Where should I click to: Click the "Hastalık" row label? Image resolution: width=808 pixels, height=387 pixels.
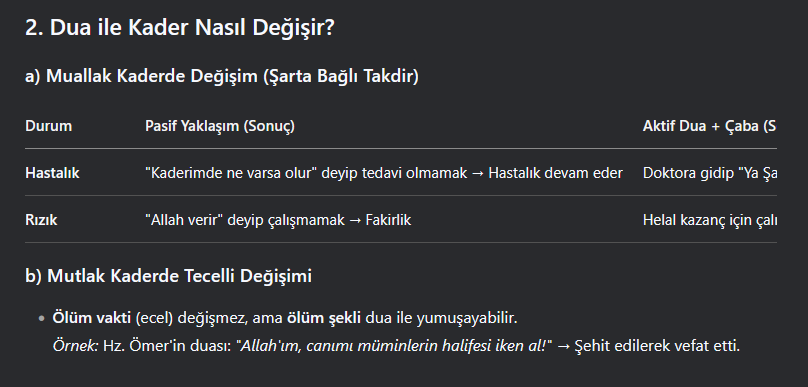52,173
